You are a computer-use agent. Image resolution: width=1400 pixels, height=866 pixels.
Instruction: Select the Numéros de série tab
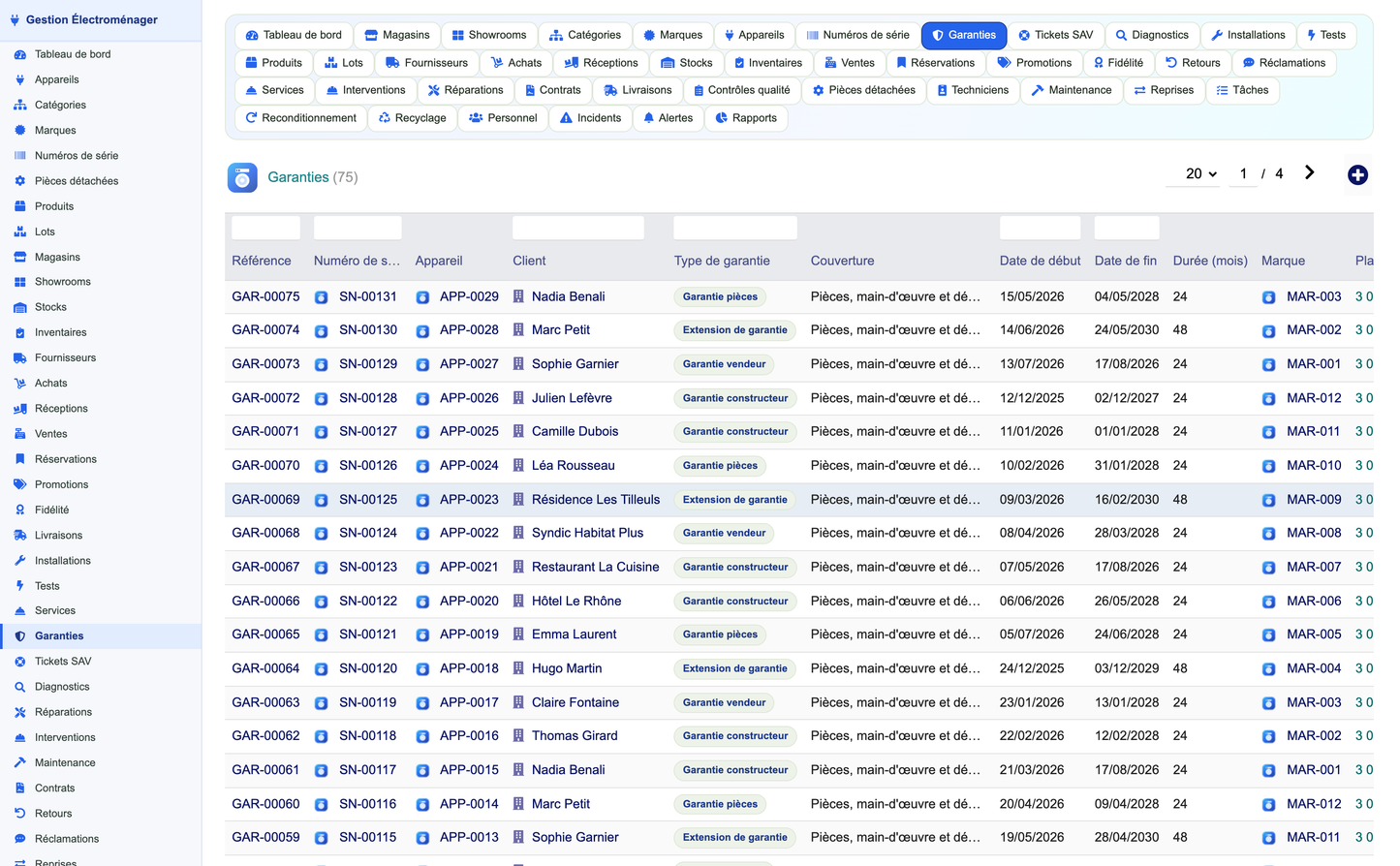(x=857, y=35)
